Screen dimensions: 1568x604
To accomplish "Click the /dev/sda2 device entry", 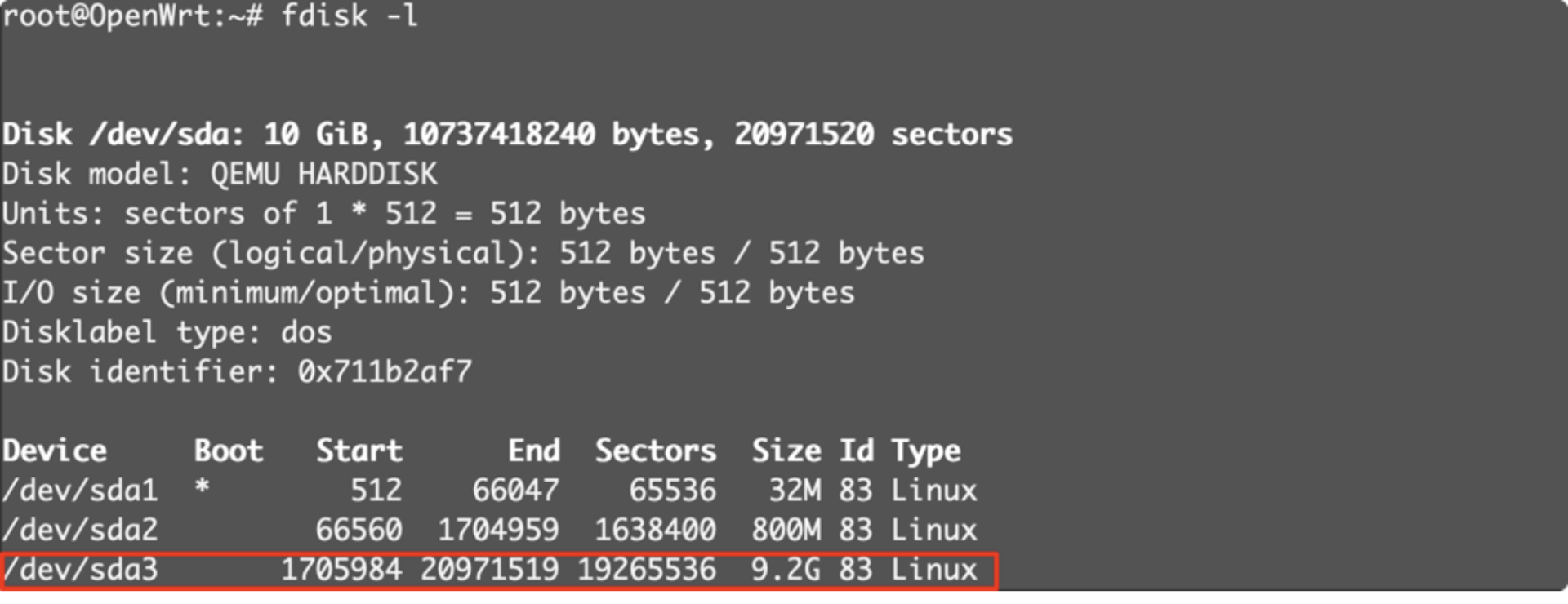I will (x=80, y=531).
